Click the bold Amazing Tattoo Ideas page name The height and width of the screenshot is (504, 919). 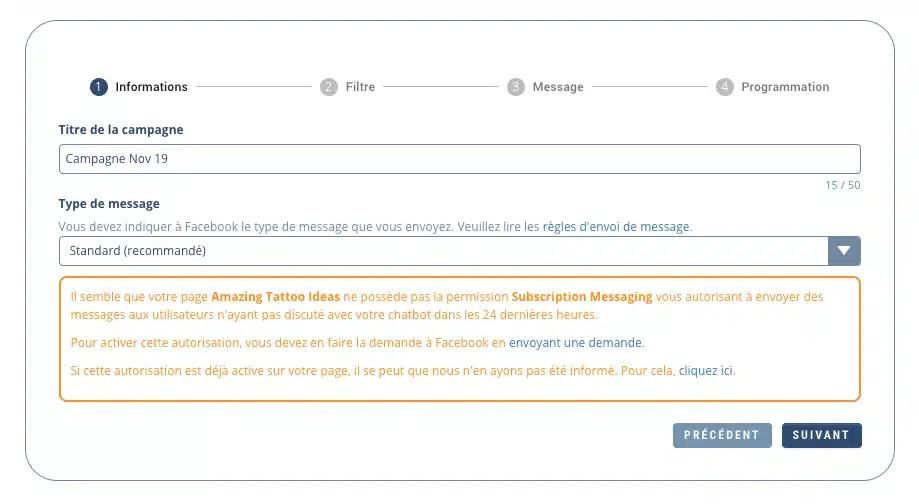(275, 297)
